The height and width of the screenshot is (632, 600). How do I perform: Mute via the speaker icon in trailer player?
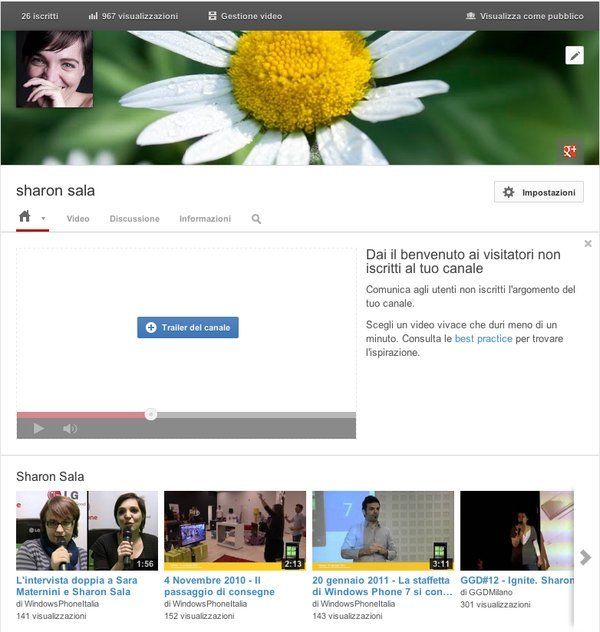click(70, 428)
